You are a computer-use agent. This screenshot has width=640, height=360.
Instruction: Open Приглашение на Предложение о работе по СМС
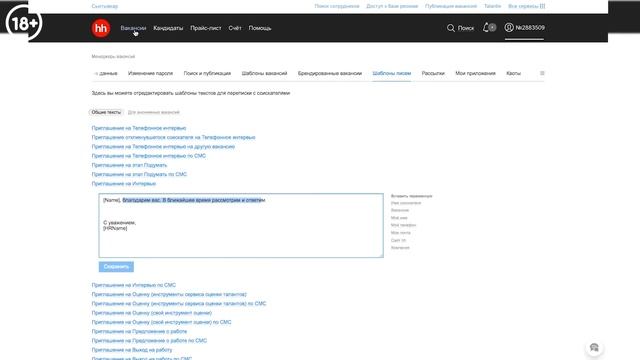pyautogui.click(x=149, y=340)
